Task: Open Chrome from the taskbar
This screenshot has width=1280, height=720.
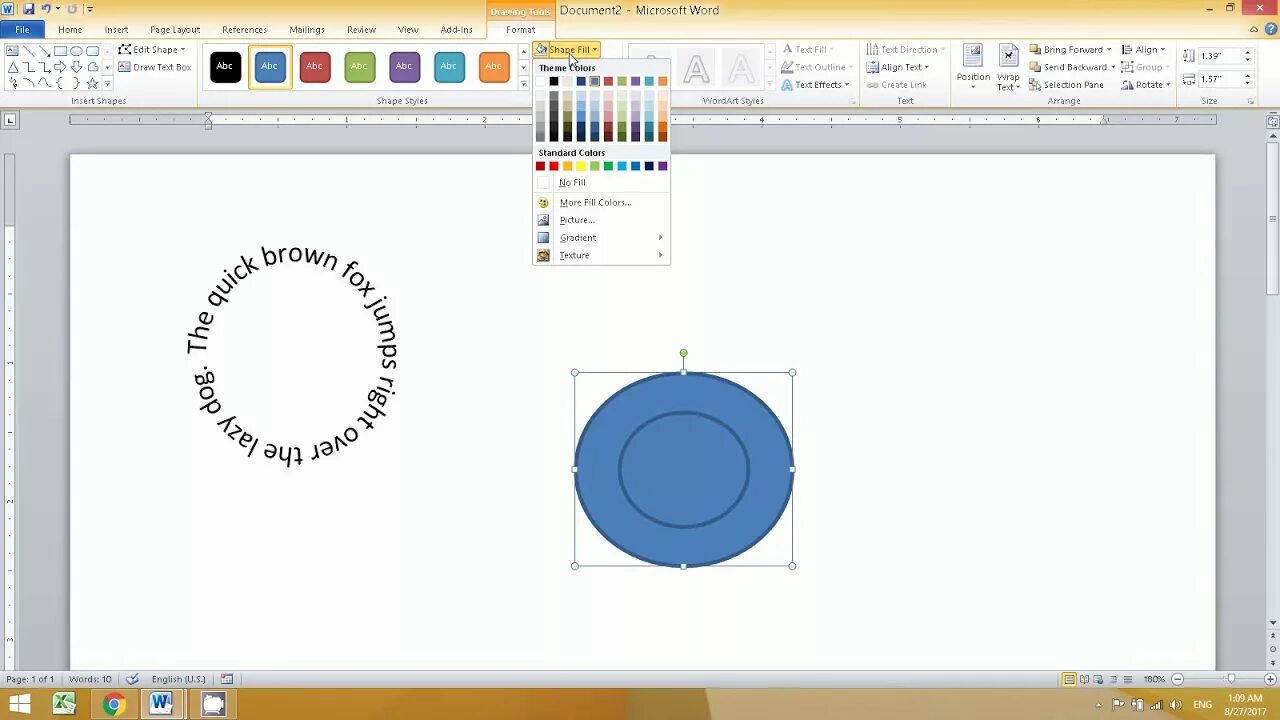Action: point(113,704)
